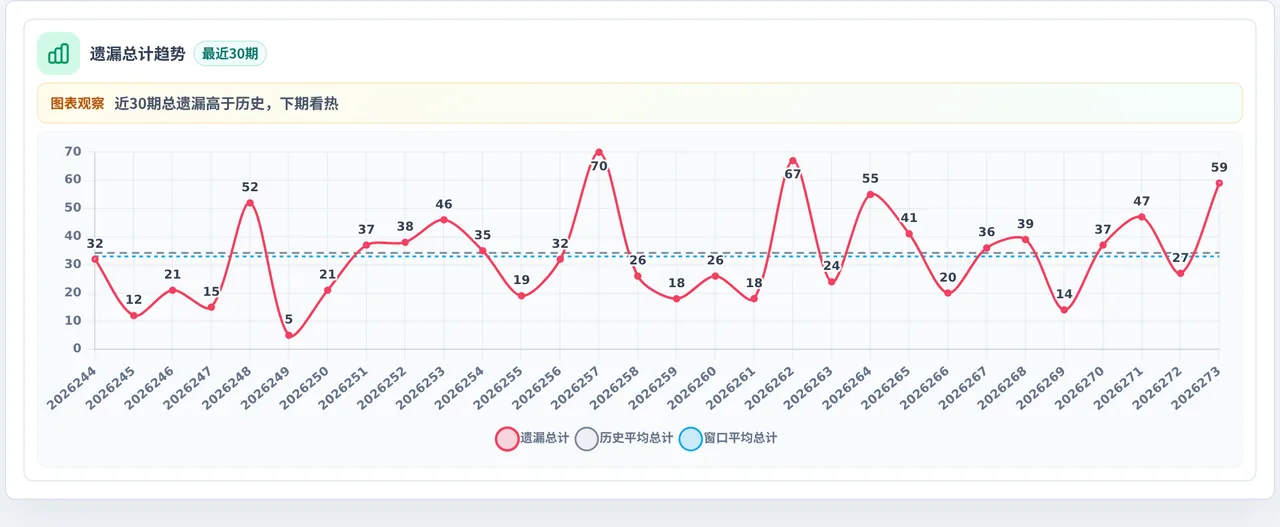This screenshot has width=1280, height=527.
Task: Click the data point labeled 67
Action: 793,161
